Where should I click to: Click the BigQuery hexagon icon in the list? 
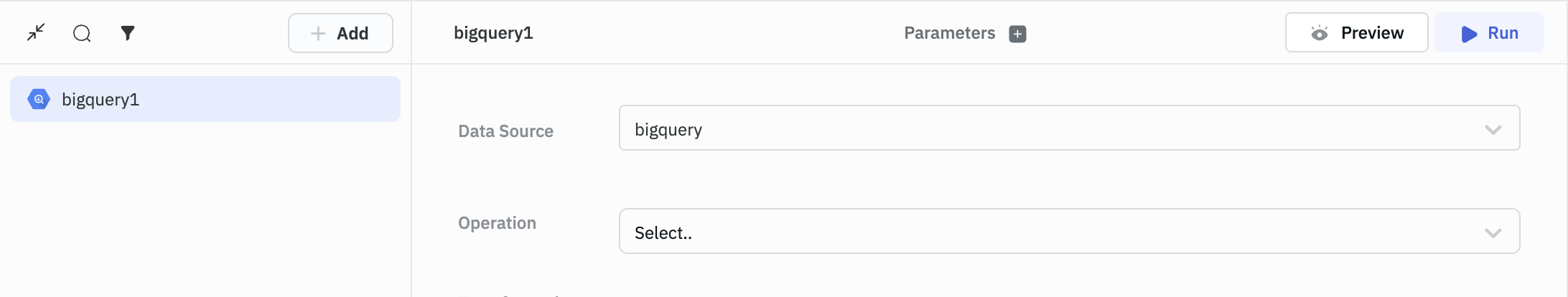pyautogui.click(x=39, y=99)
